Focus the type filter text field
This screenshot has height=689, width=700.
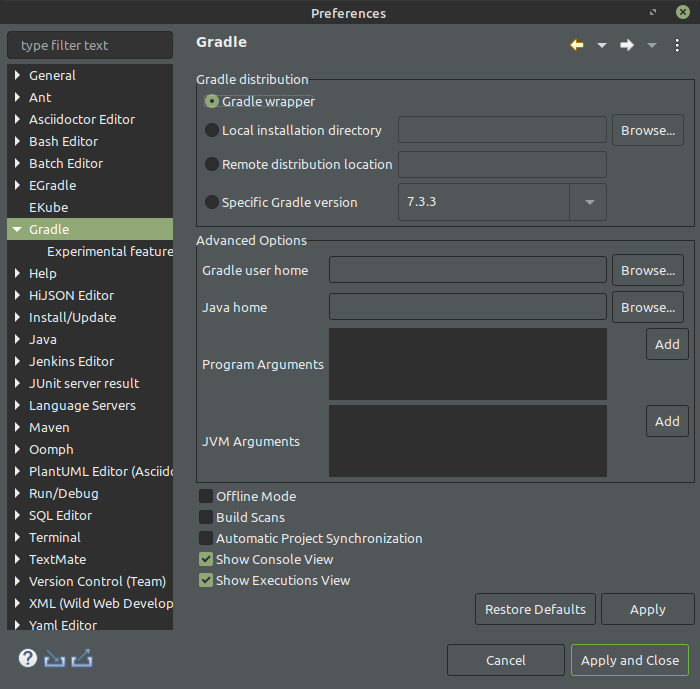[x=90, y=45]
